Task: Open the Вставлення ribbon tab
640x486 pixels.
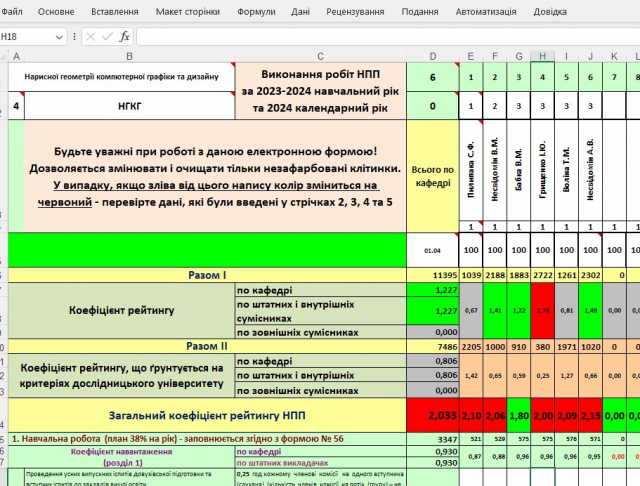Action: tap(115, 11)
